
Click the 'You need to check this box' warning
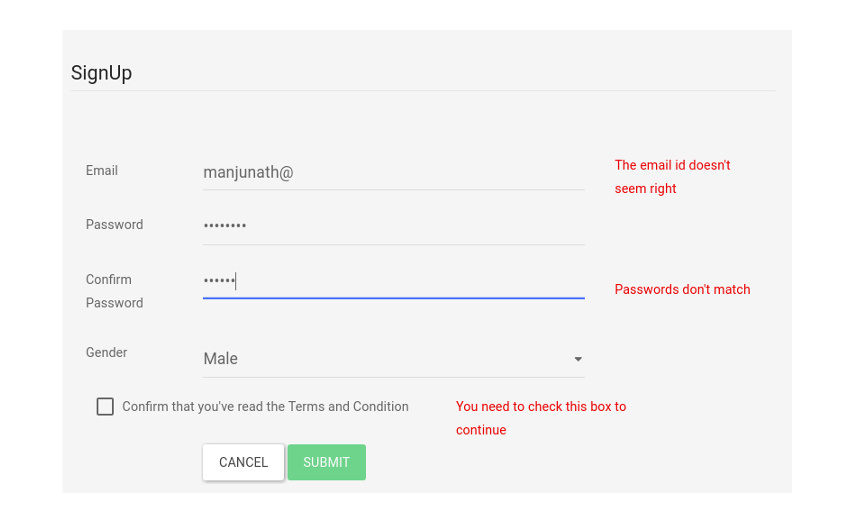540,418
